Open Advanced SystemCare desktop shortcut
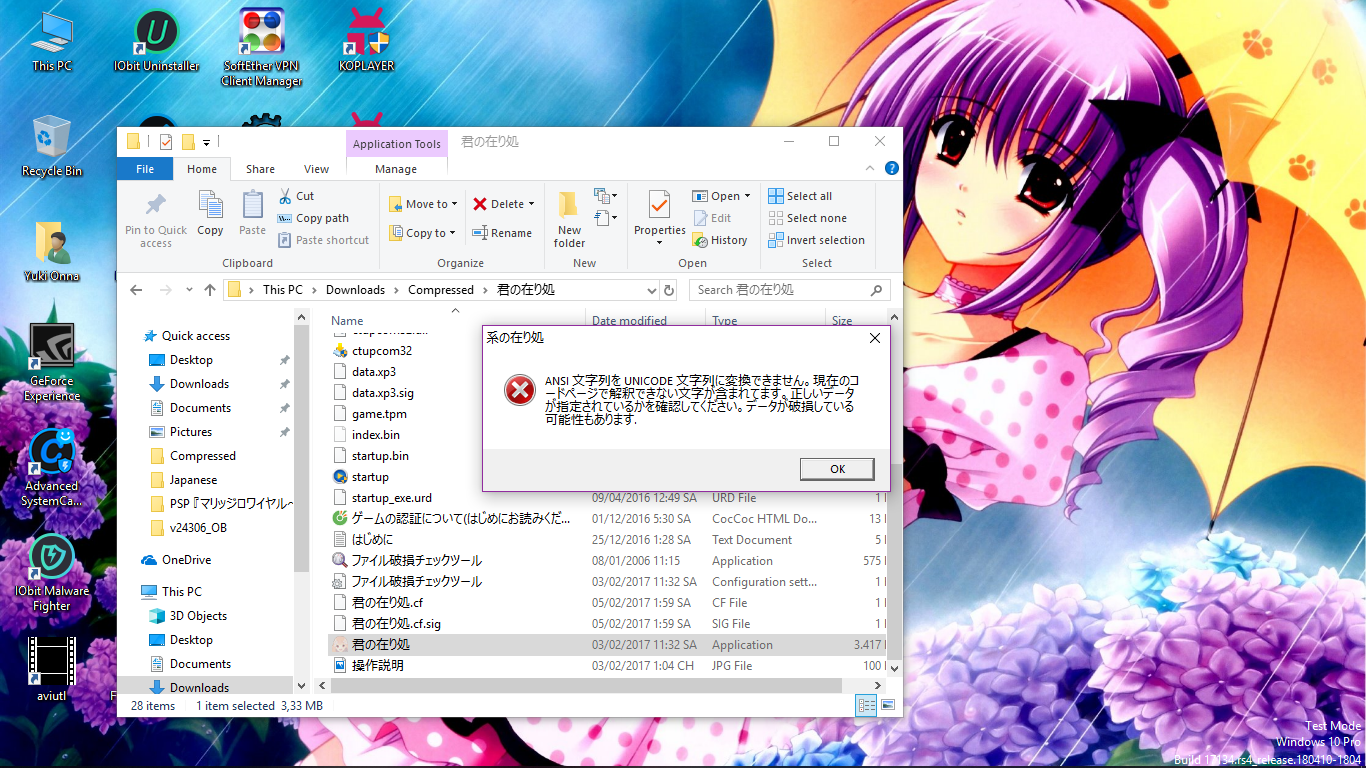1366x768 pixels. click(x=52, y=468)
